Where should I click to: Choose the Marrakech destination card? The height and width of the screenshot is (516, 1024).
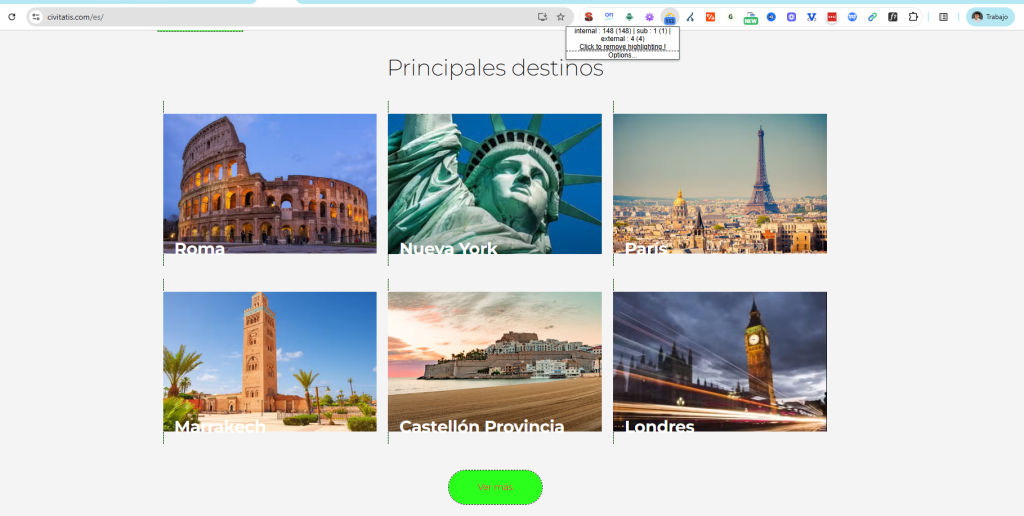coord(270,361)
